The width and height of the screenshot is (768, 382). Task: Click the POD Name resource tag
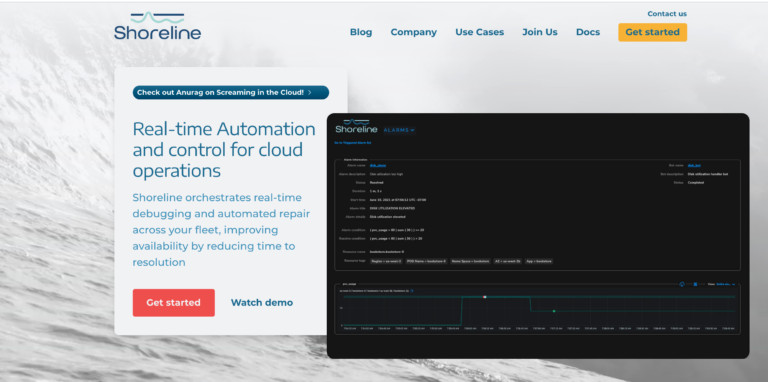[426, 261]
